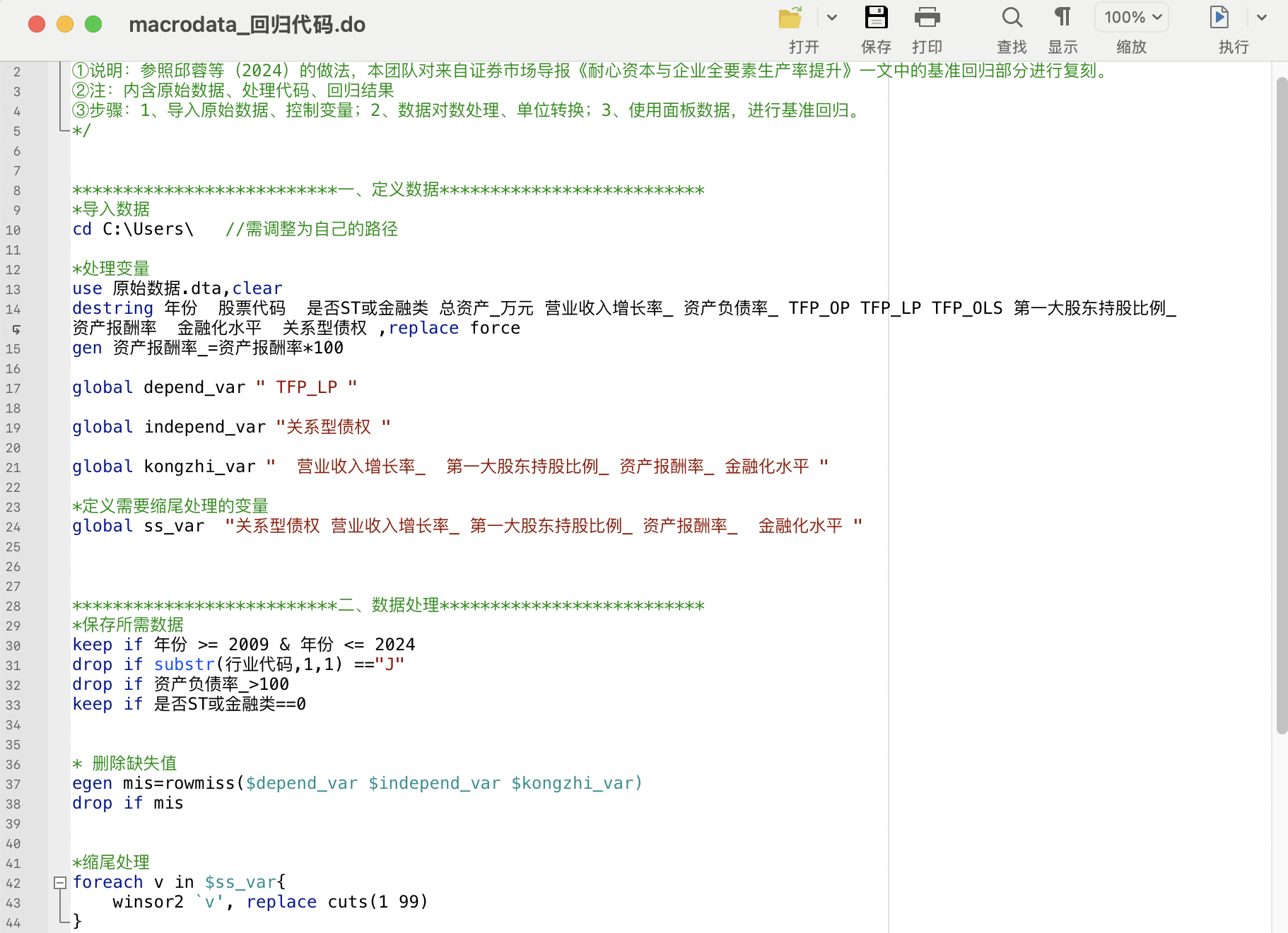Minimize the editor with the yellow button
The image size is (1288, 933).
(65, 25)
